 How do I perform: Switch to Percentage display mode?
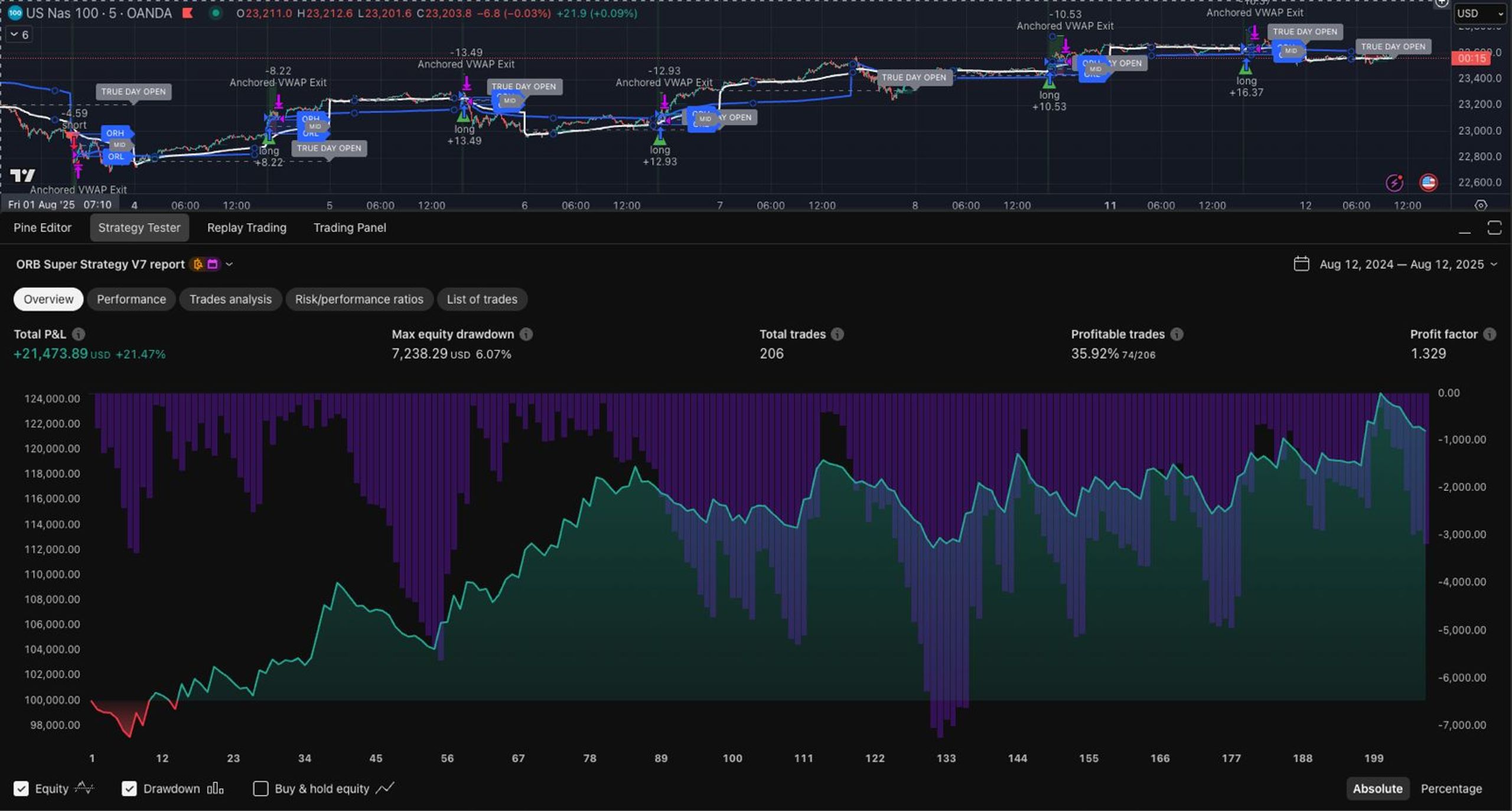1451,789
